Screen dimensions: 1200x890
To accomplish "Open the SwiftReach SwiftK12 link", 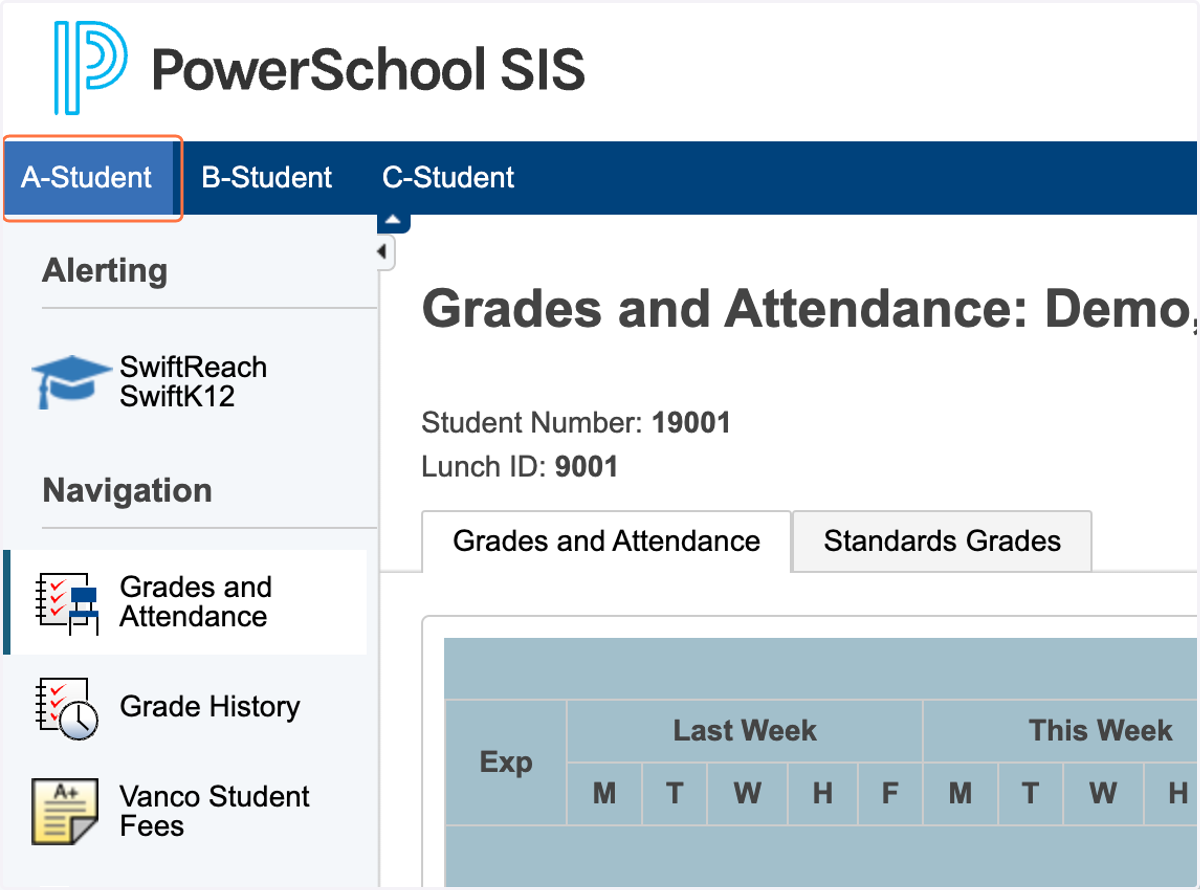I will 193,382.
